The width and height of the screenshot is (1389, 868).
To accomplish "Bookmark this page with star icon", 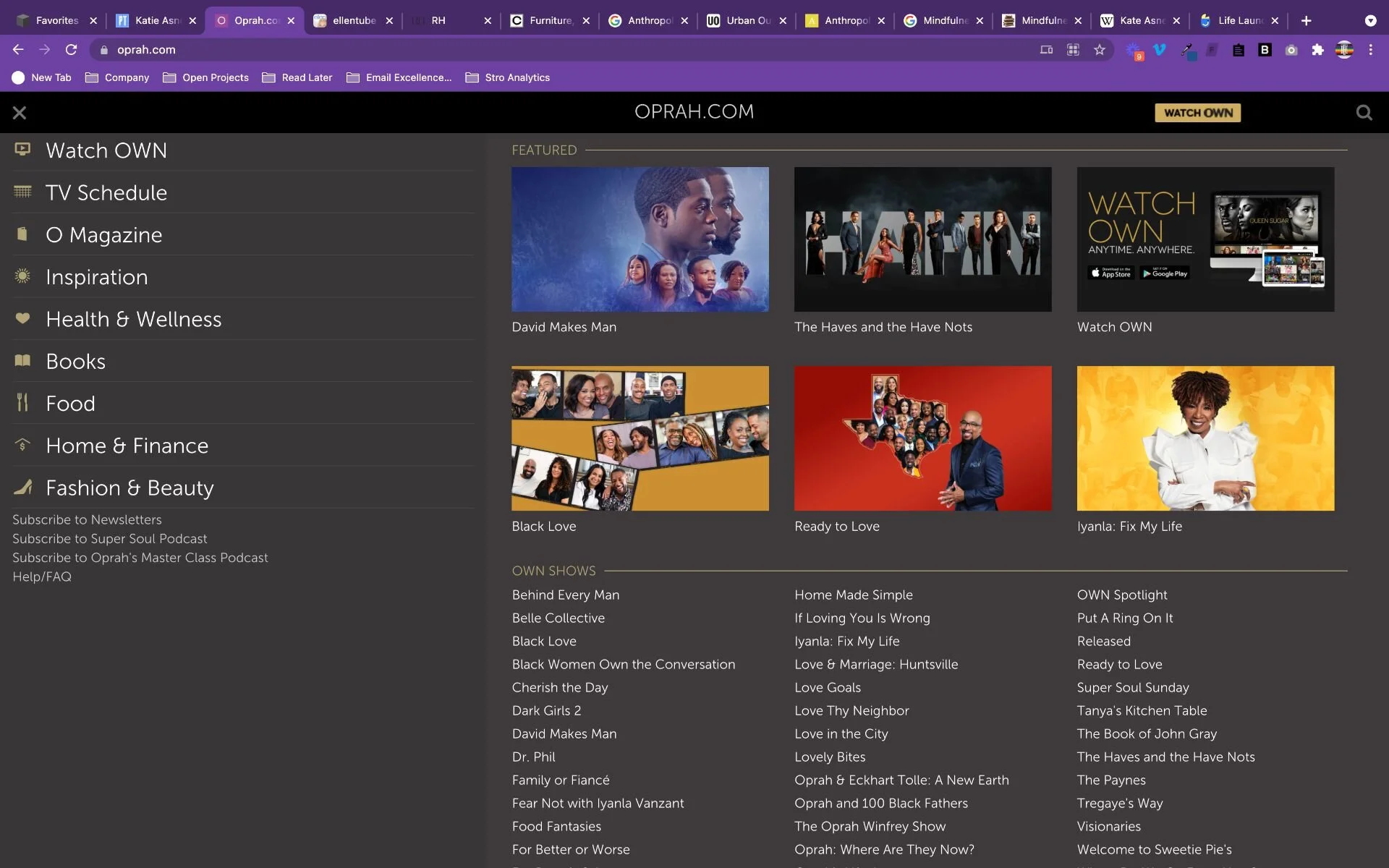I will [1099, 50].
